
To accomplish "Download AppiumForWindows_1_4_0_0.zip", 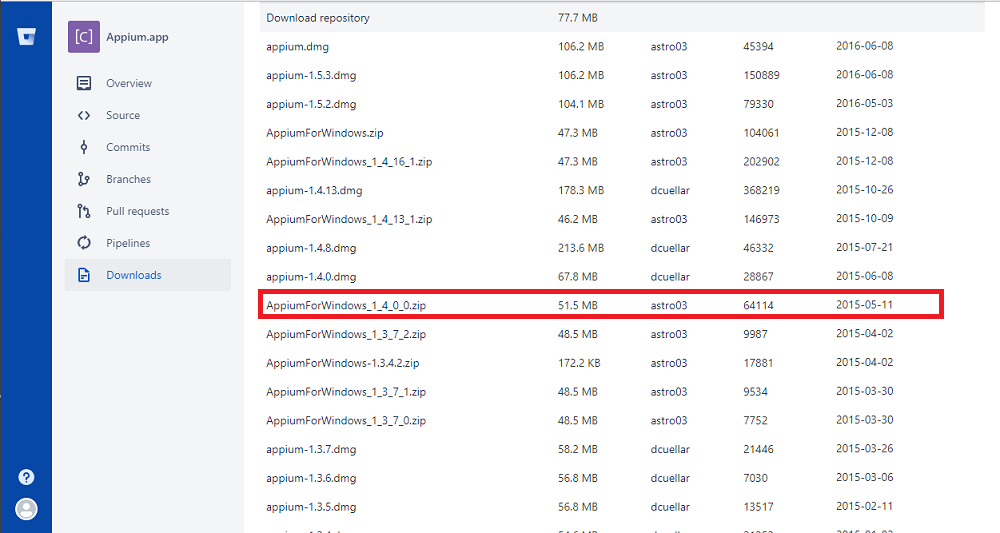I will pyautogui.click(x=346, y=305).
